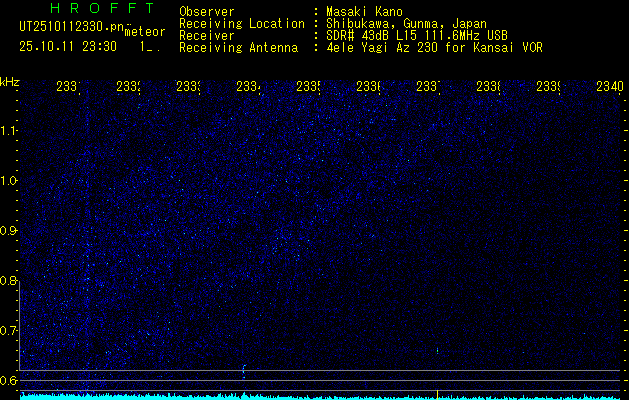The image size is (629, 400).
Task: Select the 1.1 kHz frequency label
Action: 9,131
